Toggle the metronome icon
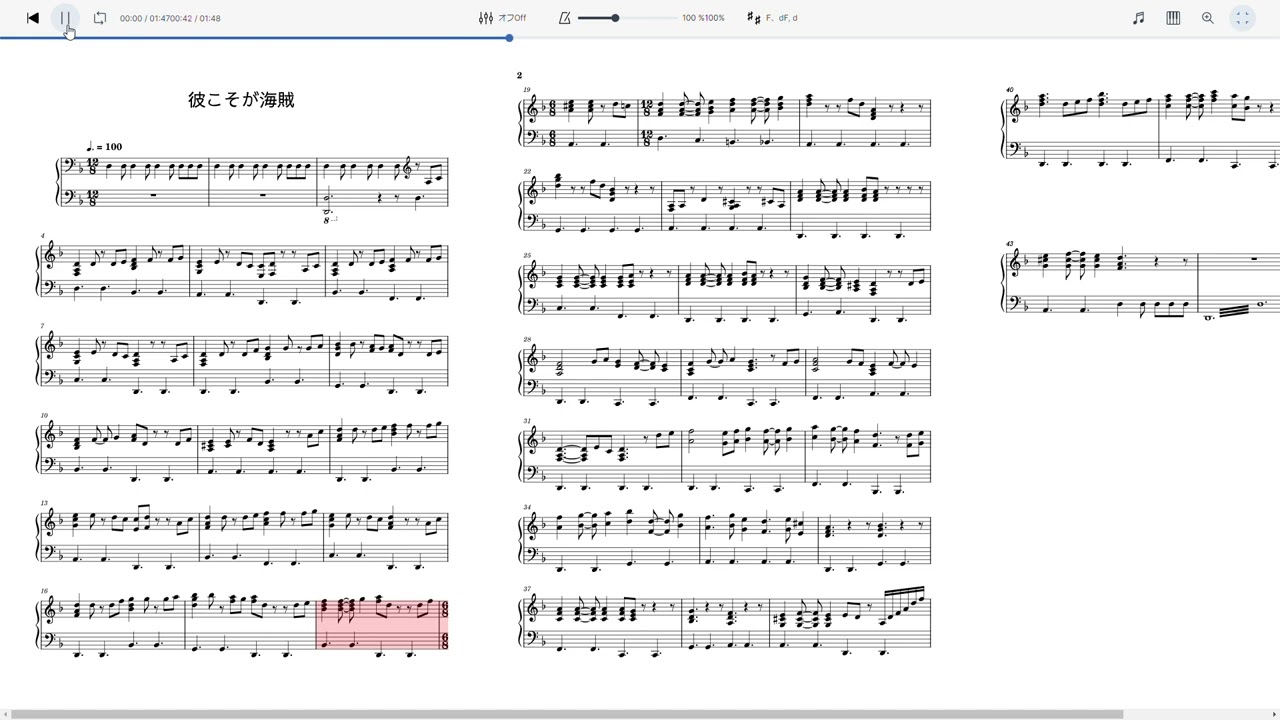 (565, 18)
